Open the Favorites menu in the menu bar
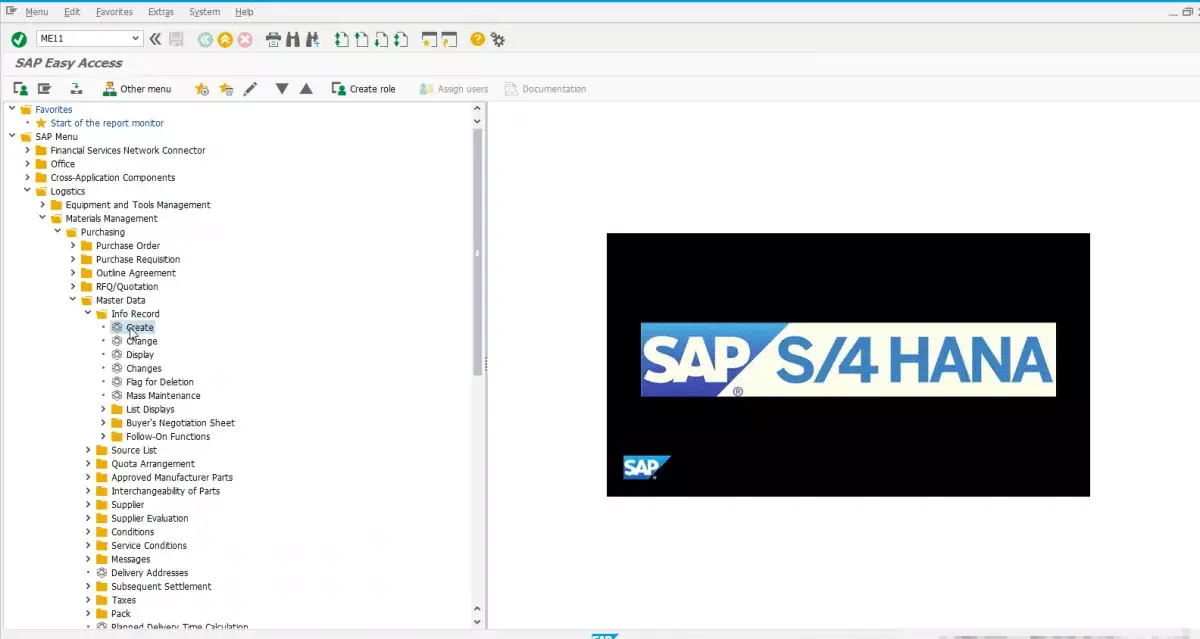 (x=114, y=12)
